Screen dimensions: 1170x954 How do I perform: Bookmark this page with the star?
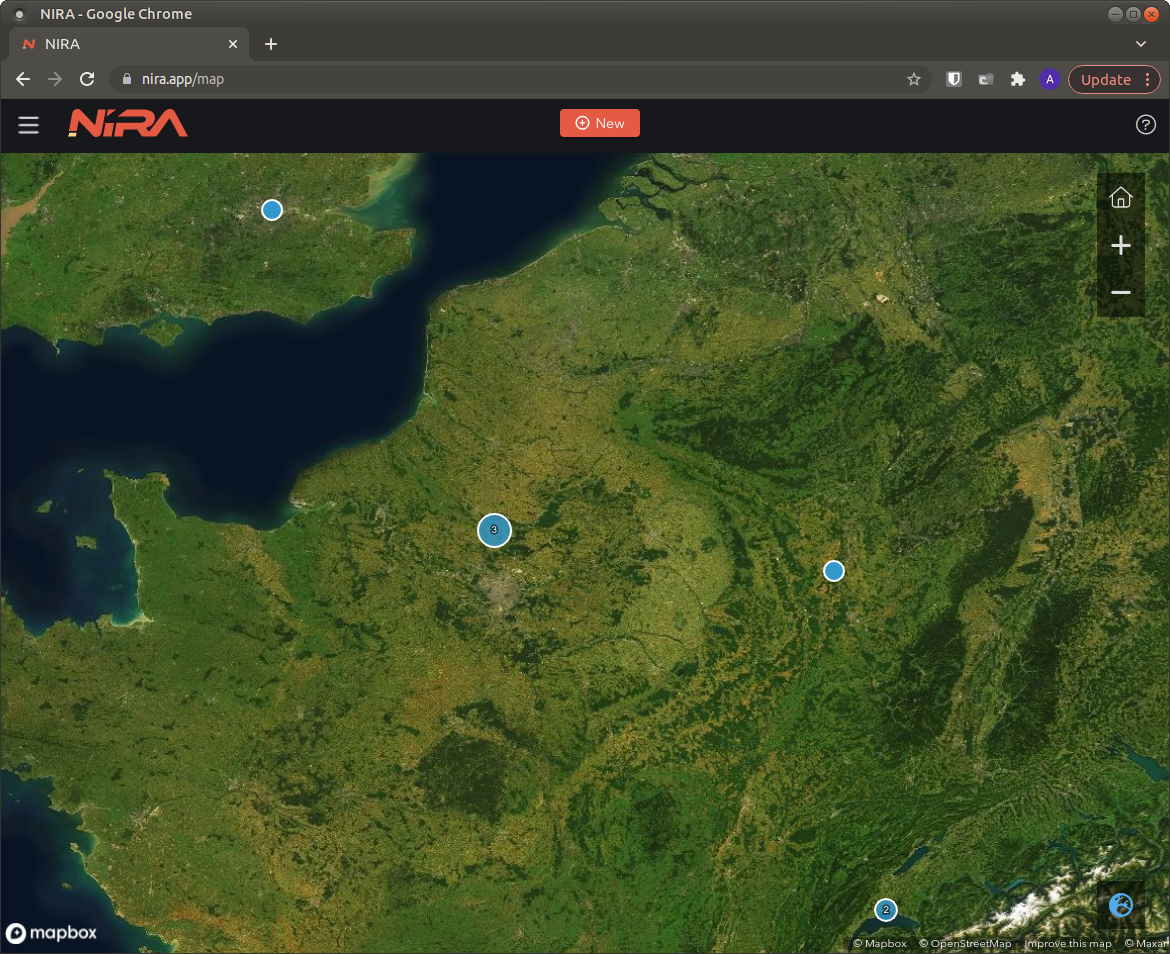coord(913,79)
